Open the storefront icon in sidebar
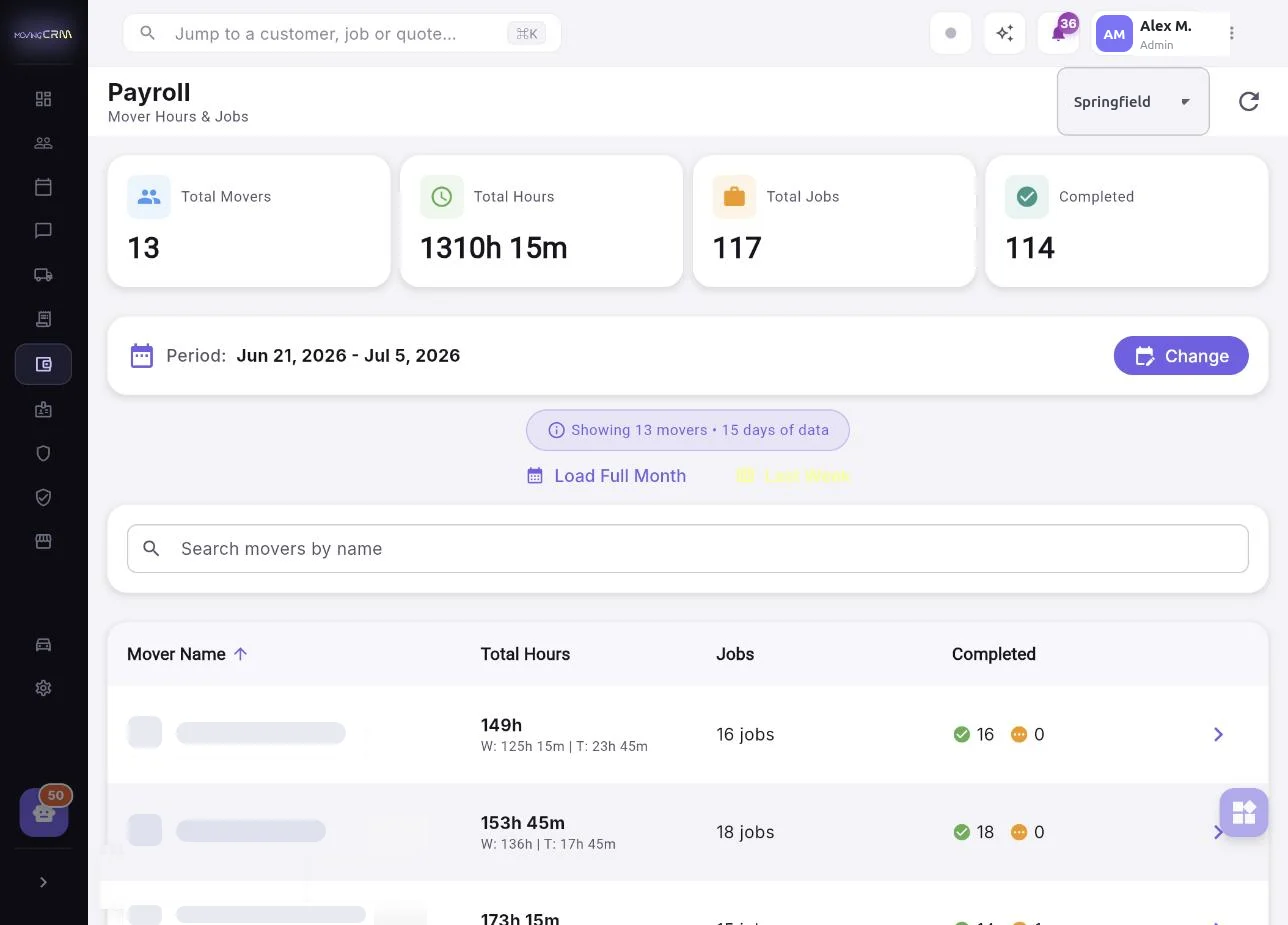This screenshot has height=925, width=1288. tap(43, 541)
